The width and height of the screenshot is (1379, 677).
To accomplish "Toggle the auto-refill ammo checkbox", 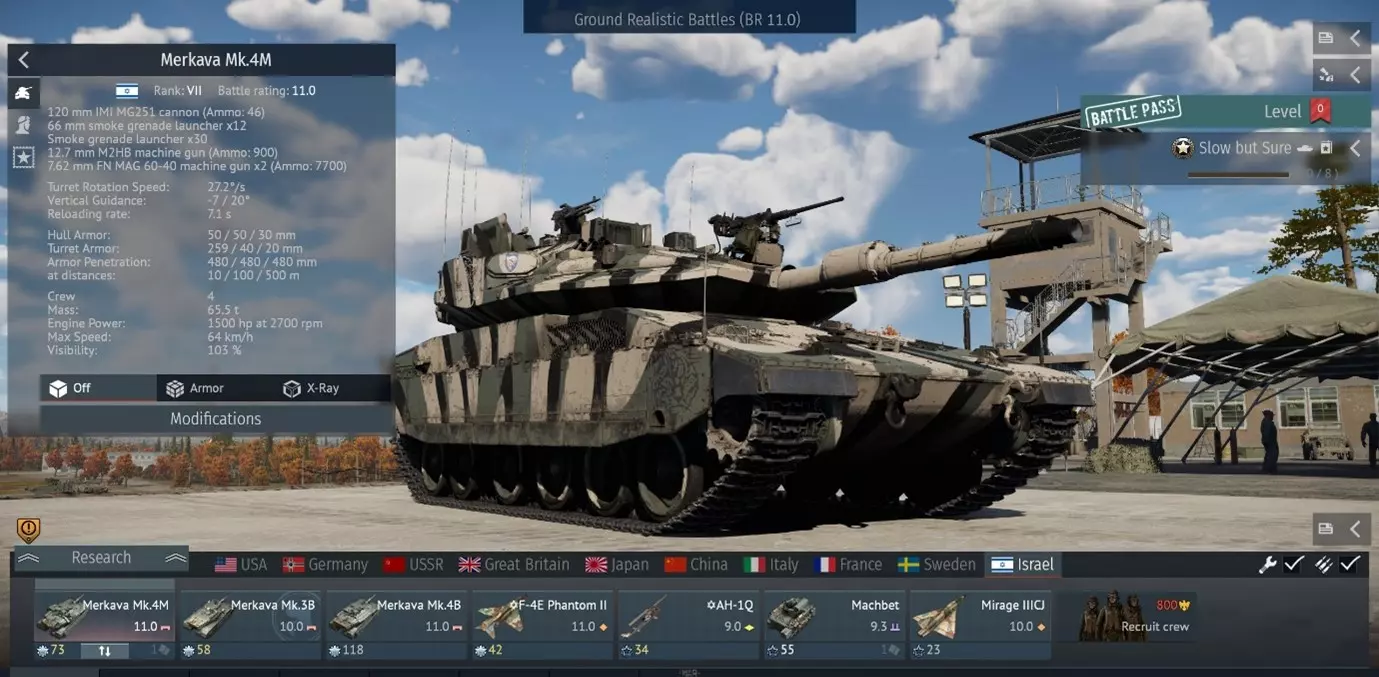I will (1350, 564).
